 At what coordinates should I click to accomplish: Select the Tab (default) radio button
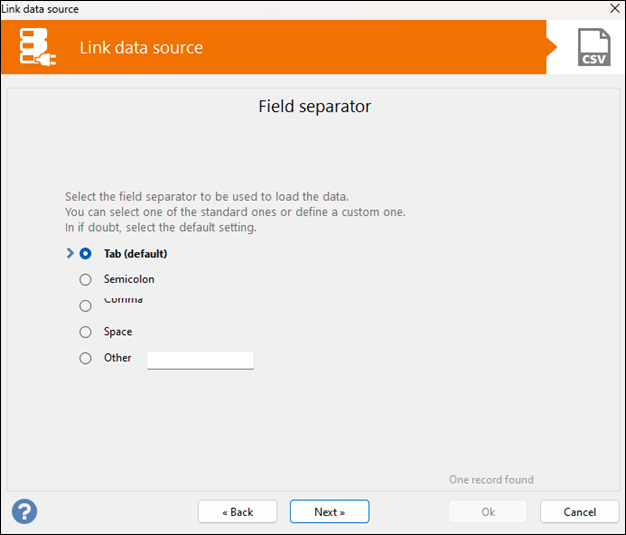(86, 254)
